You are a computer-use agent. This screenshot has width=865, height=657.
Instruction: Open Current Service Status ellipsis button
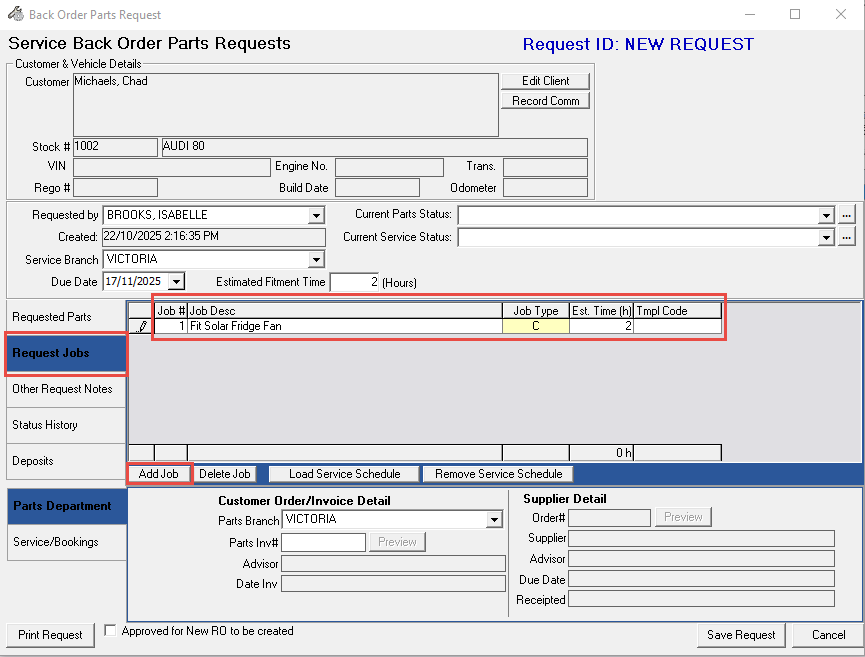click(847, 237)
